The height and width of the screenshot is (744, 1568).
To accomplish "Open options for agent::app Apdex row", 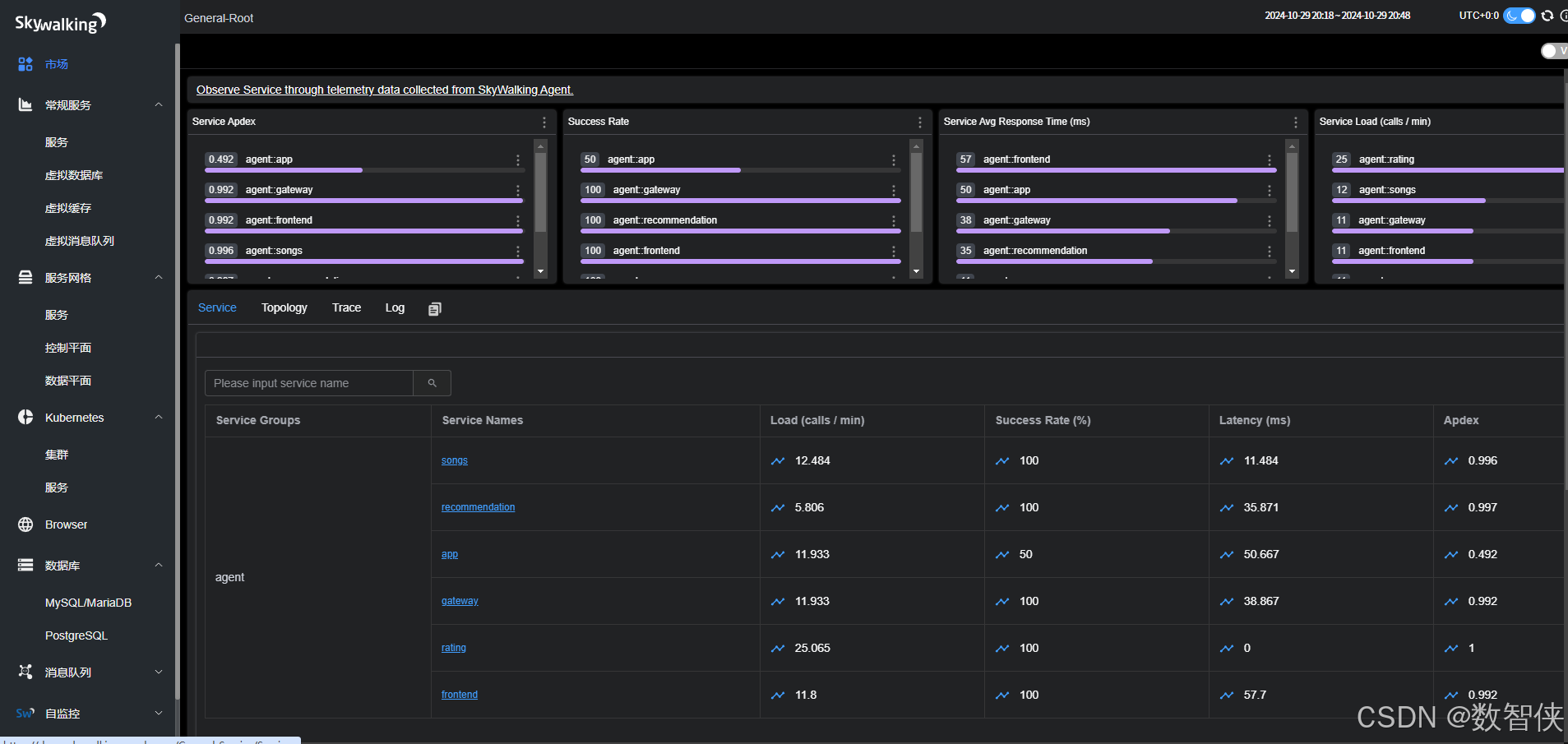I will (518, 159).
